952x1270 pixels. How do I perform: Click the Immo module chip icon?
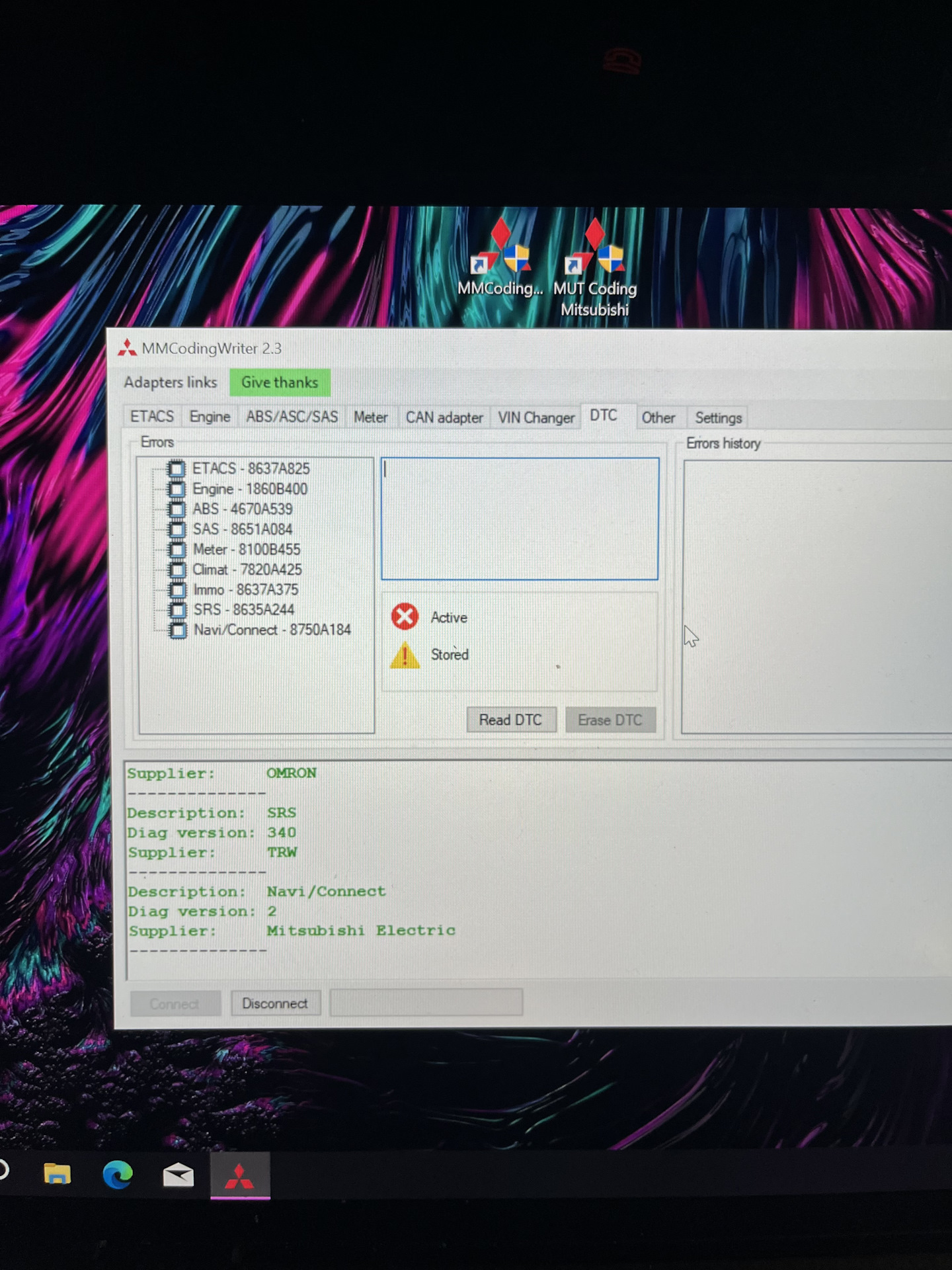coord(177,590)
